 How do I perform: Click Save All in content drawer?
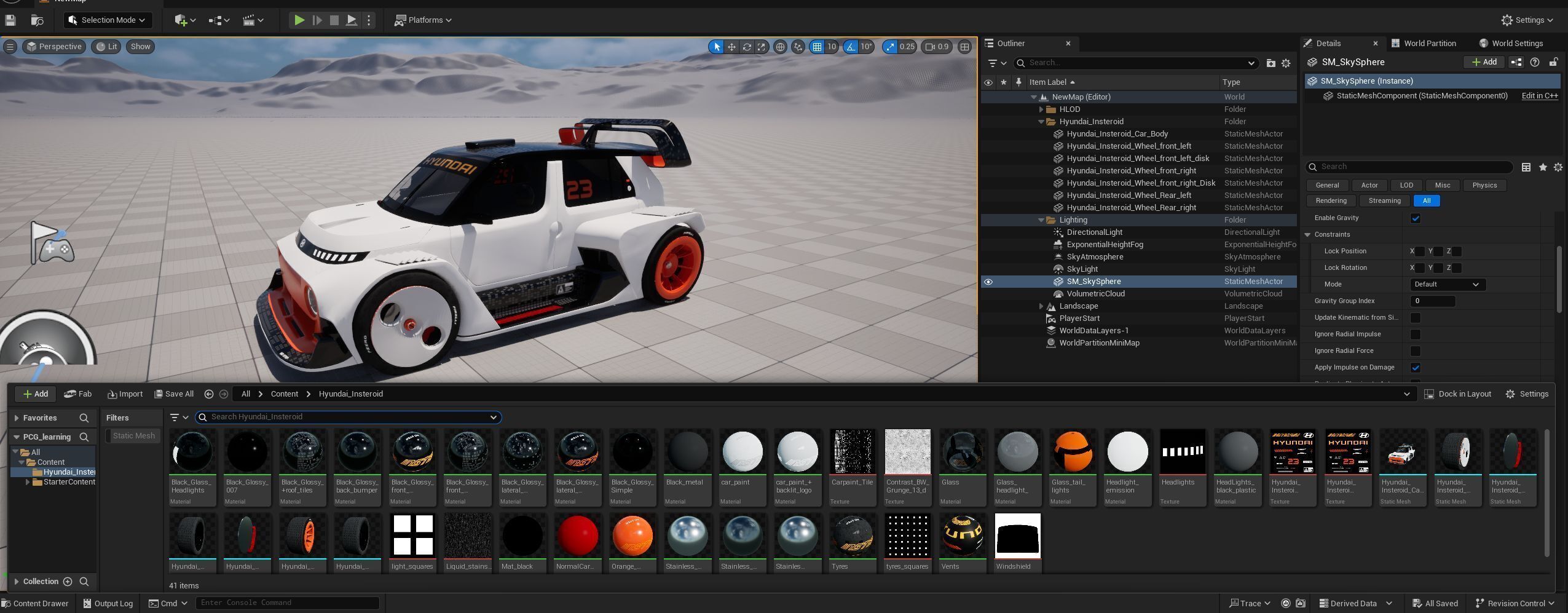174,394
